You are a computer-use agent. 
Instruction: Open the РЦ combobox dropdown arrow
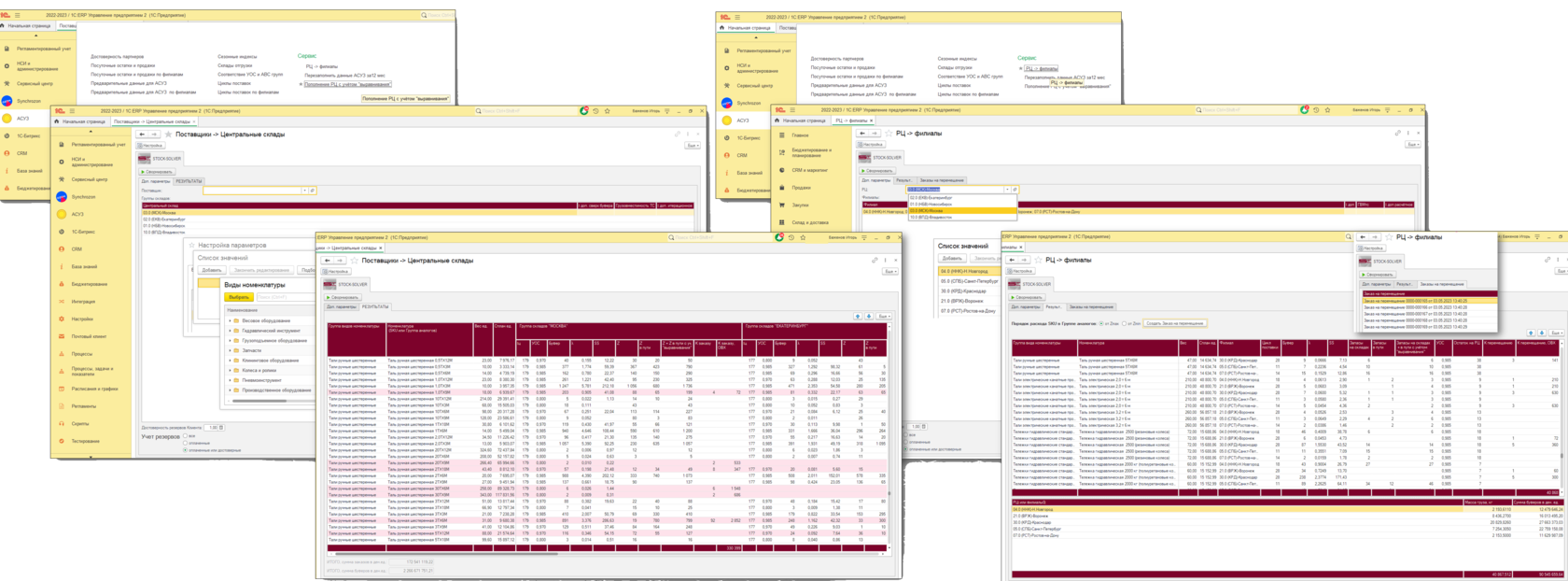coord(1006,190)
